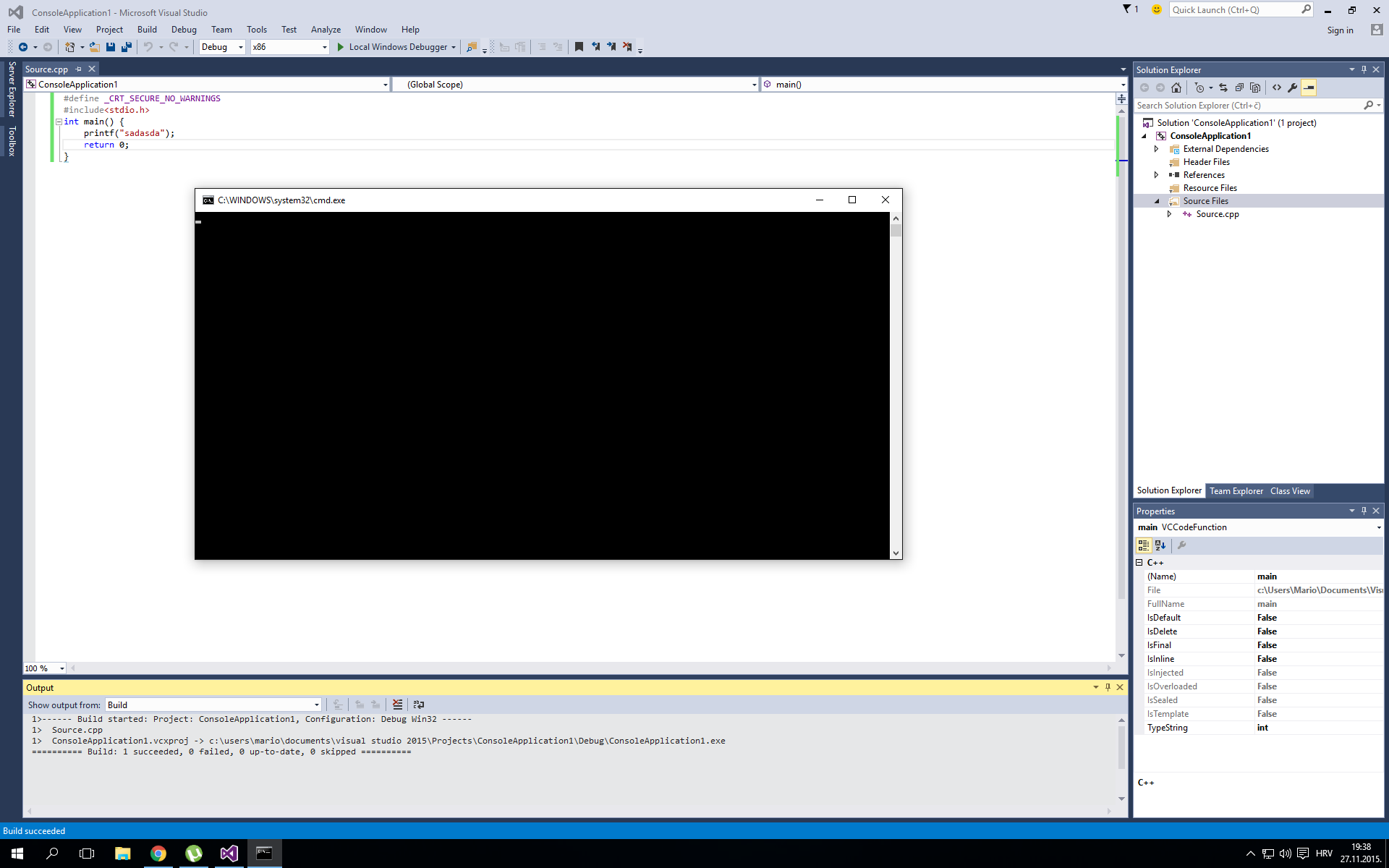Toggle Word Wrap in Output window

click(x=419, y=705)
